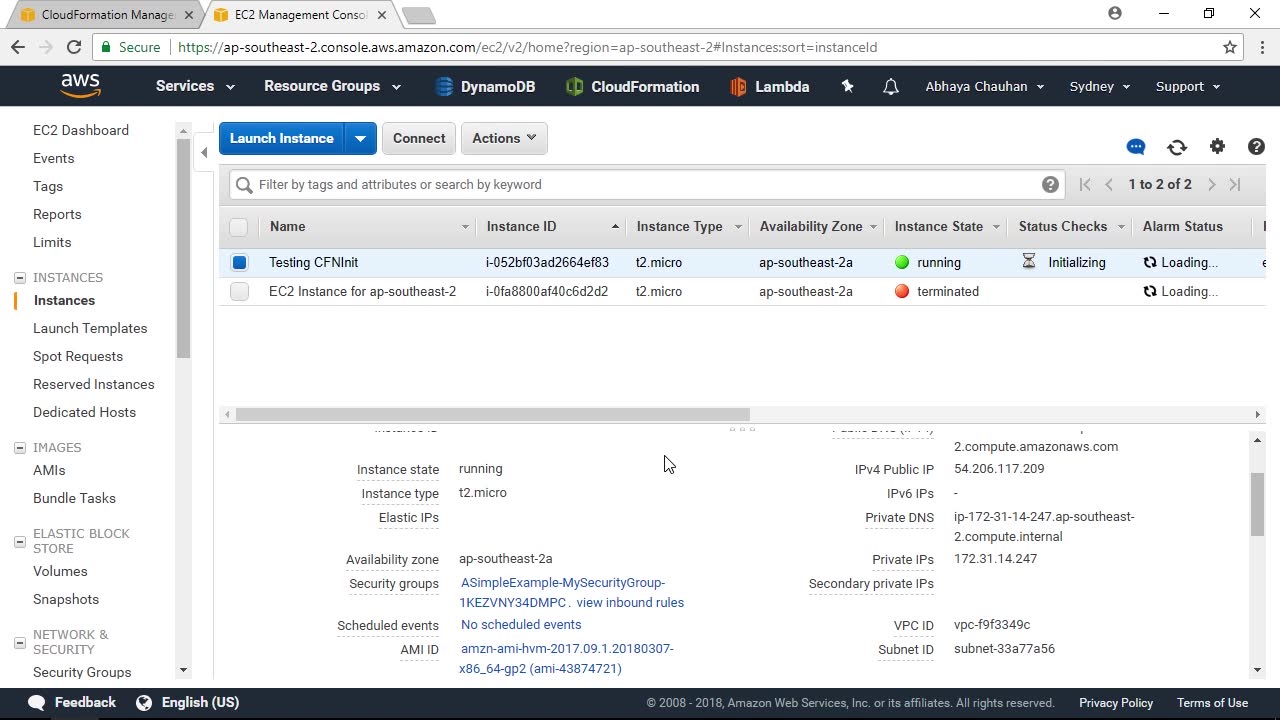Click the search filter help icon

pos(1050,184)
